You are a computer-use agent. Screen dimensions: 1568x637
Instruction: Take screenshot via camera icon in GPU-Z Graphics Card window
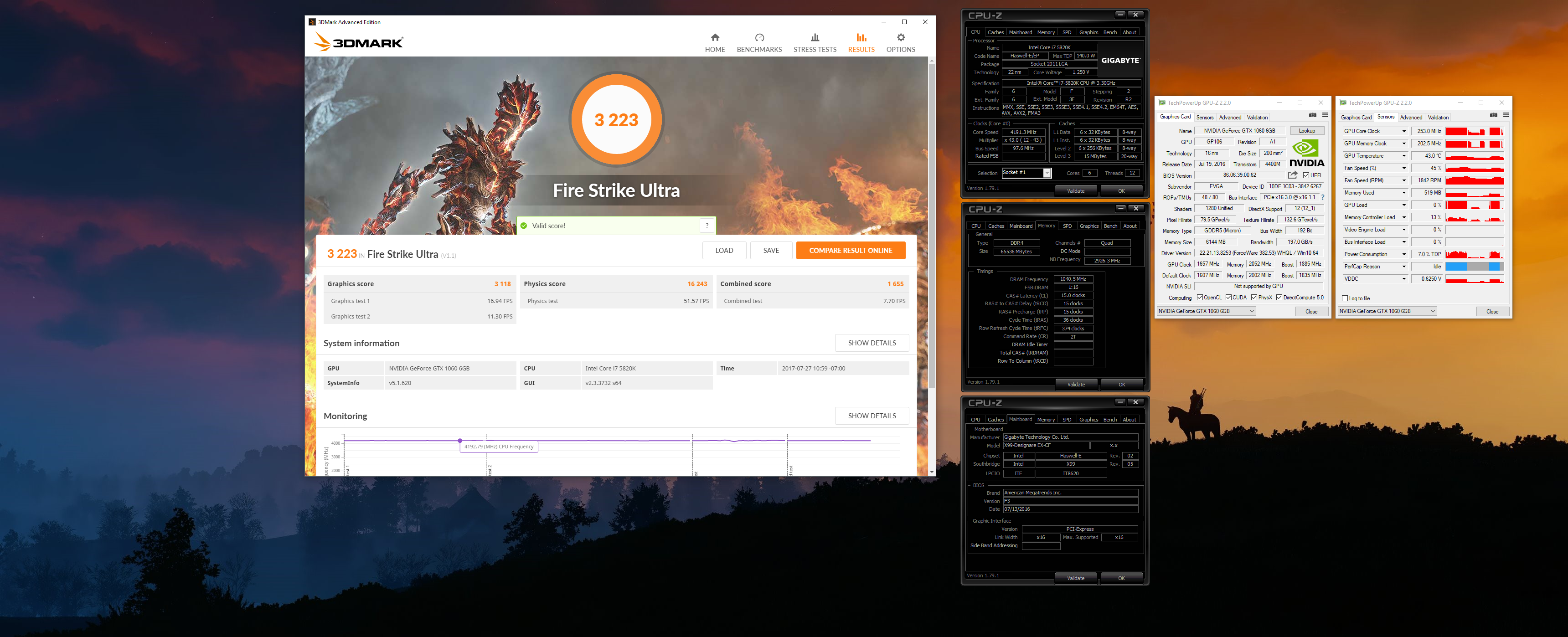coord(1312,115)
